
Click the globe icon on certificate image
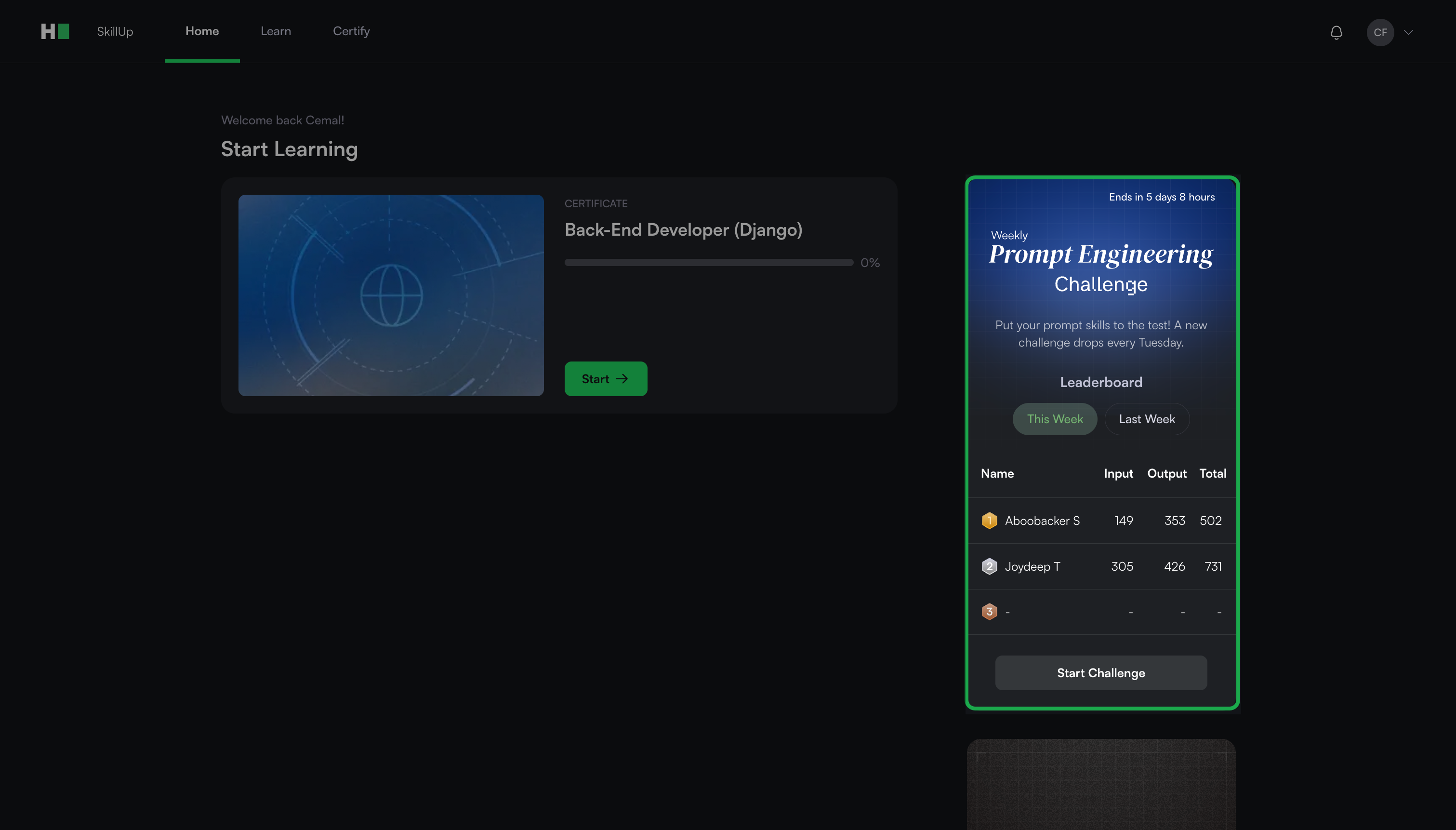coord(391,295)
